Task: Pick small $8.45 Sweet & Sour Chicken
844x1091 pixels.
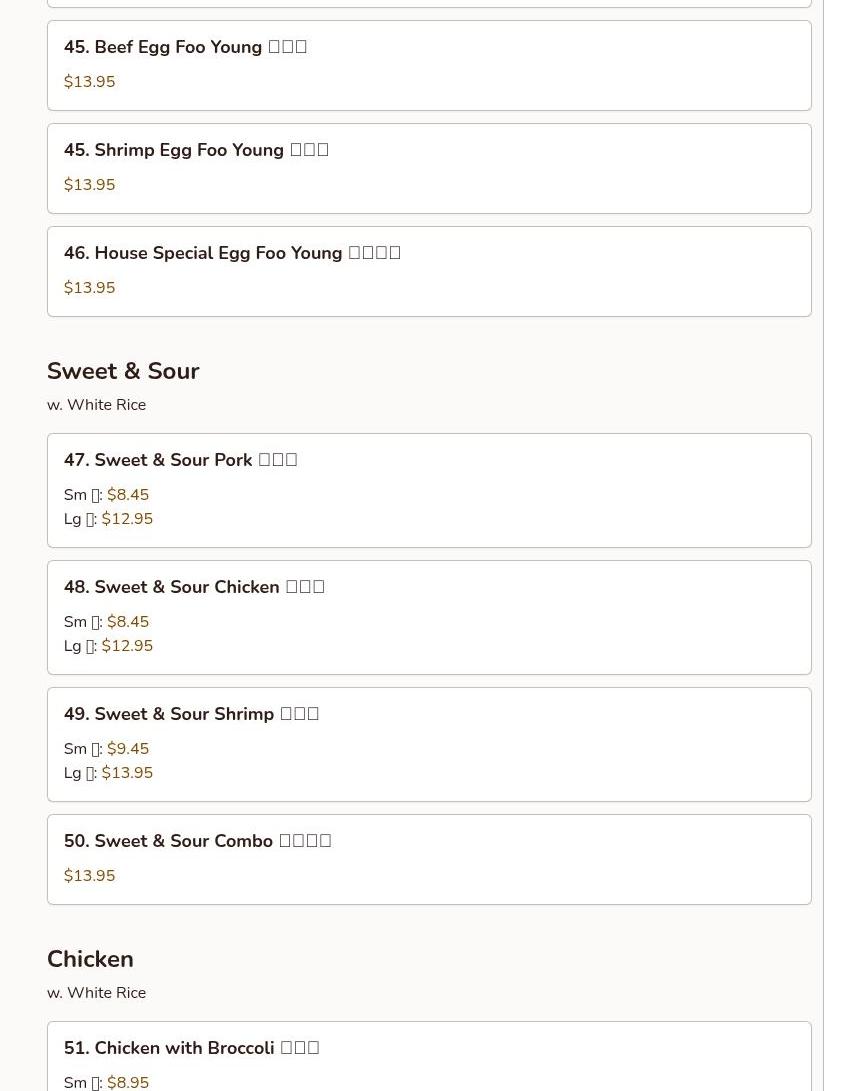Action: point(127,622)
